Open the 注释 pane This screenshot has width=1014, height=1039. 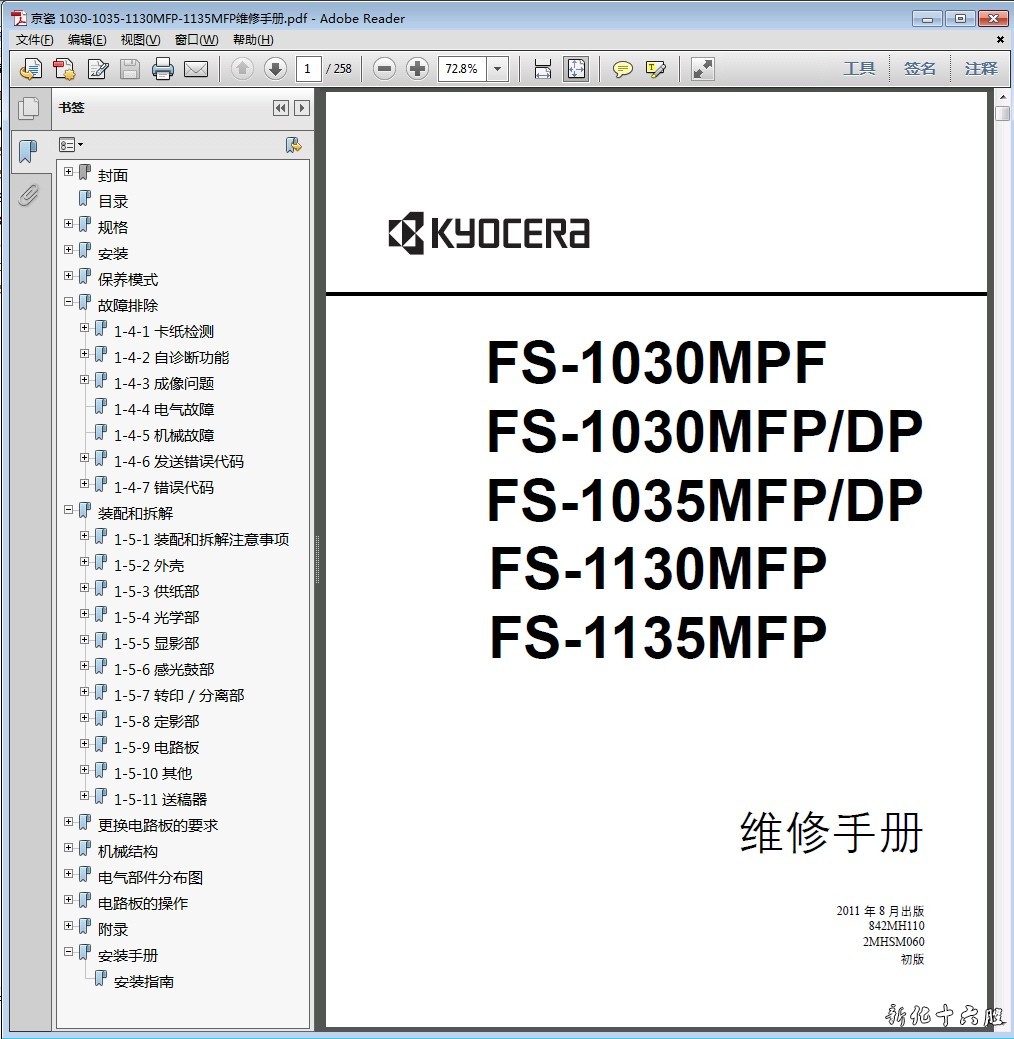(x=981, y=69)
